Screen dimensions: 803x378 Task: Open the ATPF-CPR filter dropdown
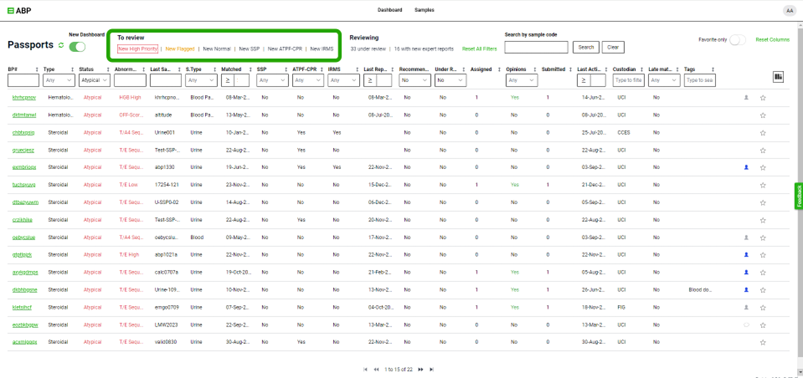click(308, 80)
